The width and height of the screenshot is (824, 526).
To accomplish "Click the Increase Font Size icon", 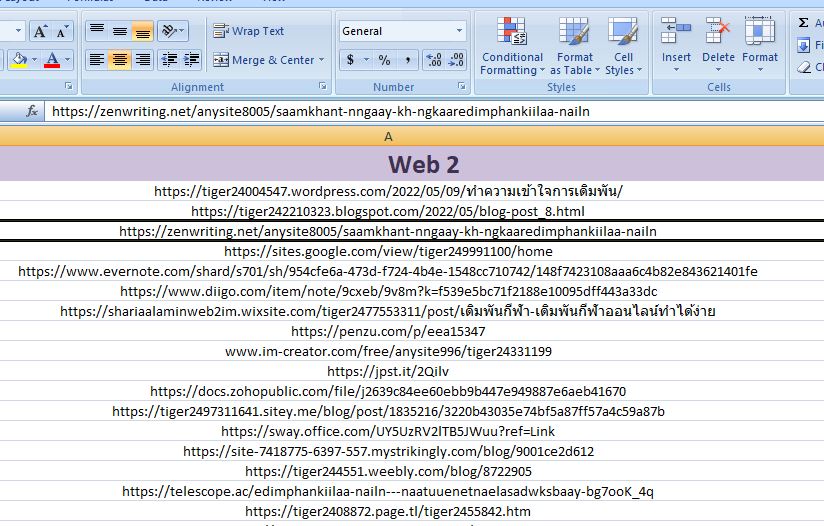I will (x=40, y=32).
